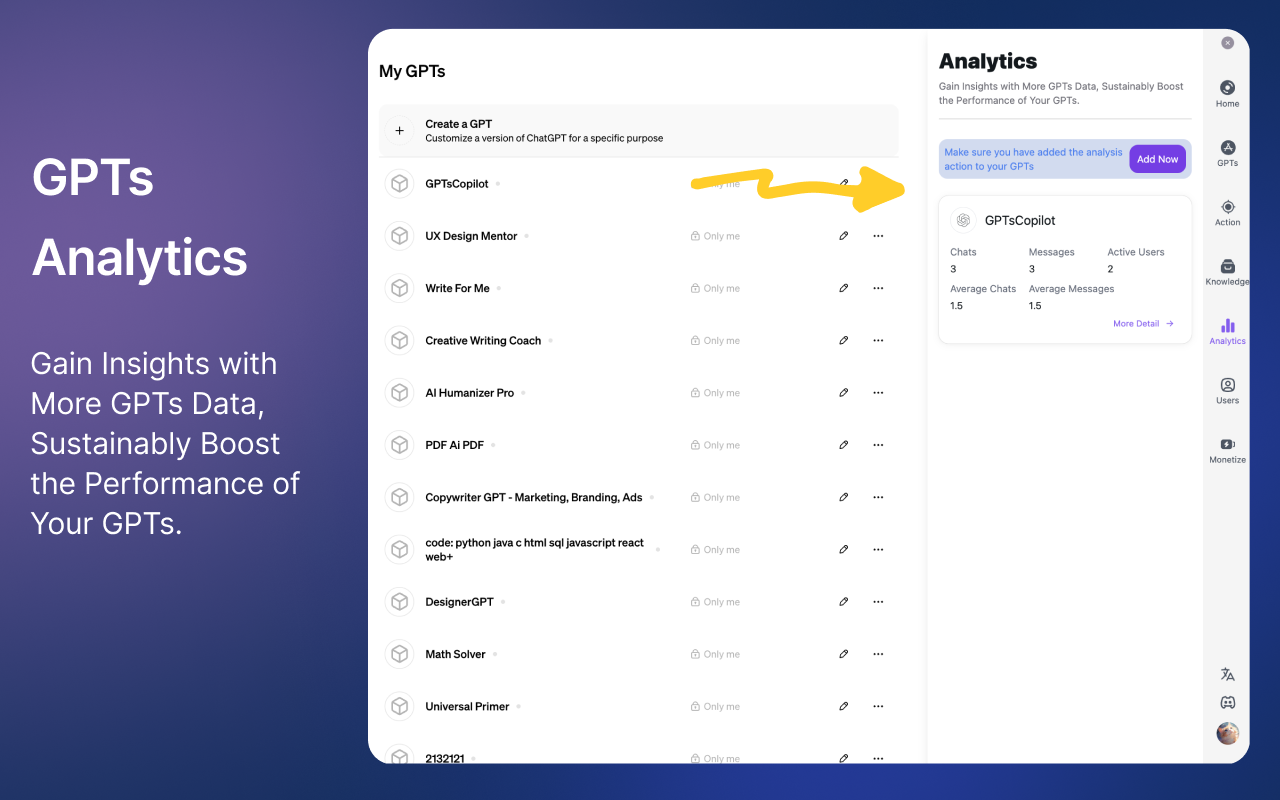Image resolution: width=1280 pixels, height=800 pixels.
Task: Open more options for Creative Writing Coach
Action: click(878, 341)
